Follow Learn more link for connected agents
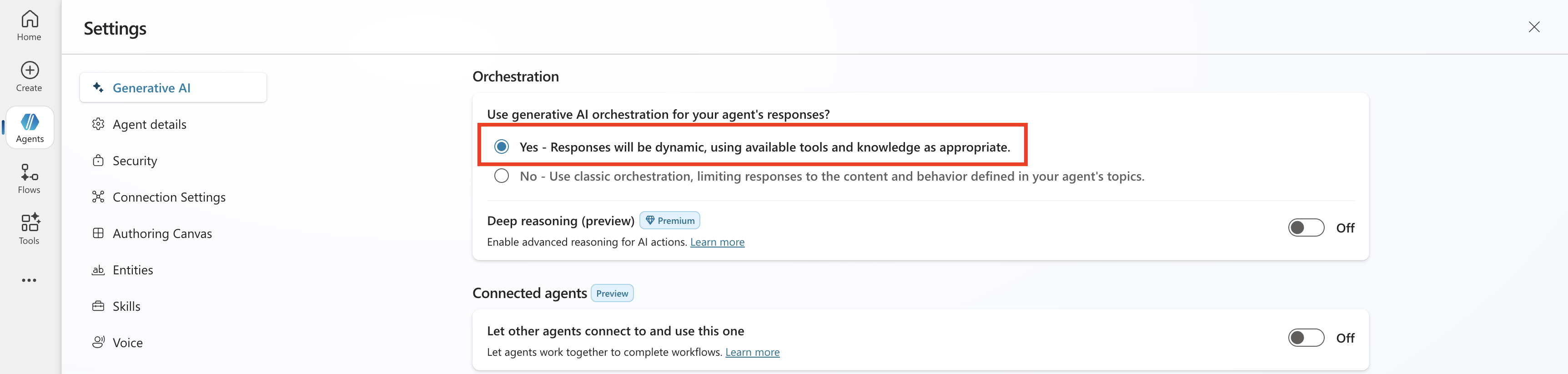The width and height of the screenshot is (1568, 374). [752, 352]
